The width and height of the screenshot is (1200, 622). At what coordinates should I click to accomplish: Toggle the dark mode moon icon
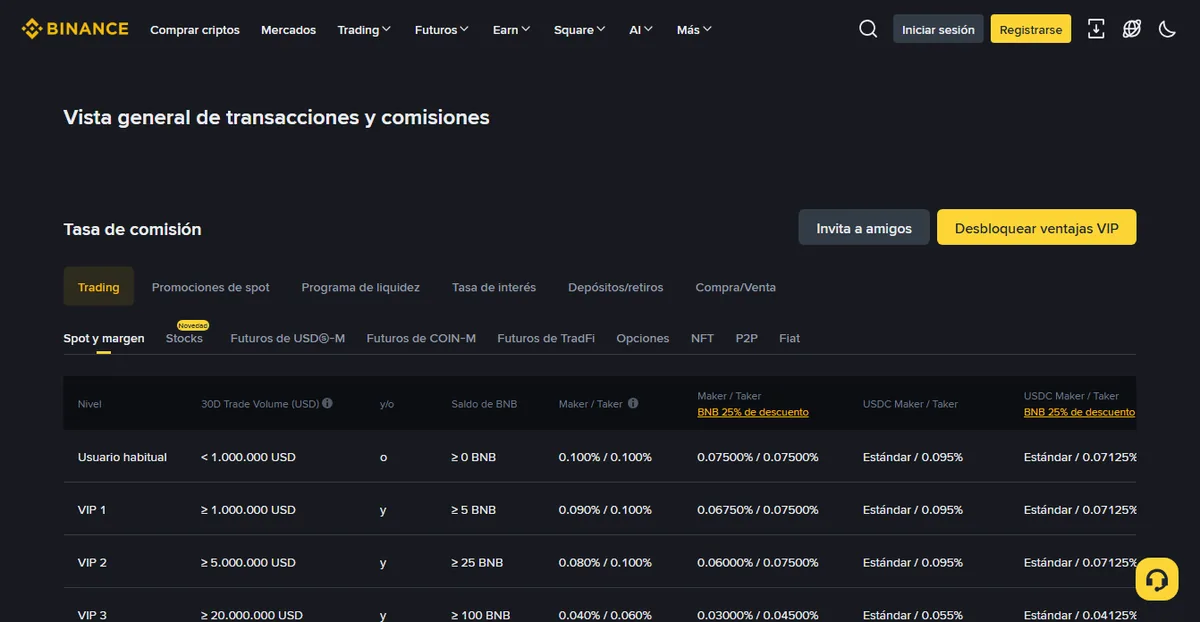(1167, 29)
